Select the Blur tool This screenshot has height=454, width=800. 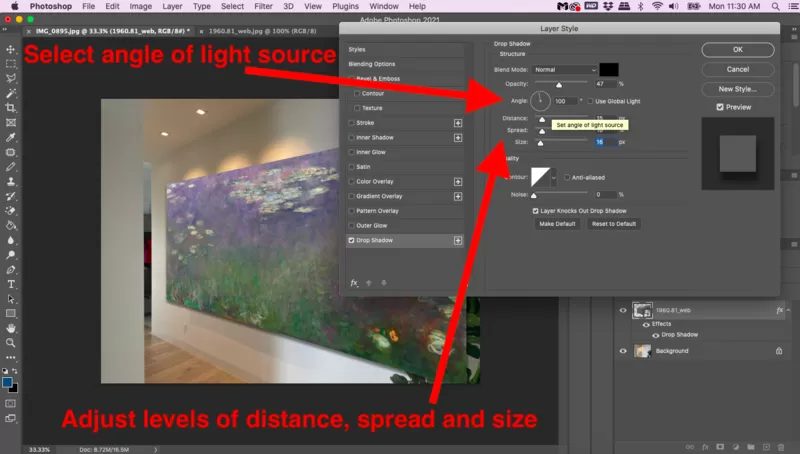tap(11, 240)
